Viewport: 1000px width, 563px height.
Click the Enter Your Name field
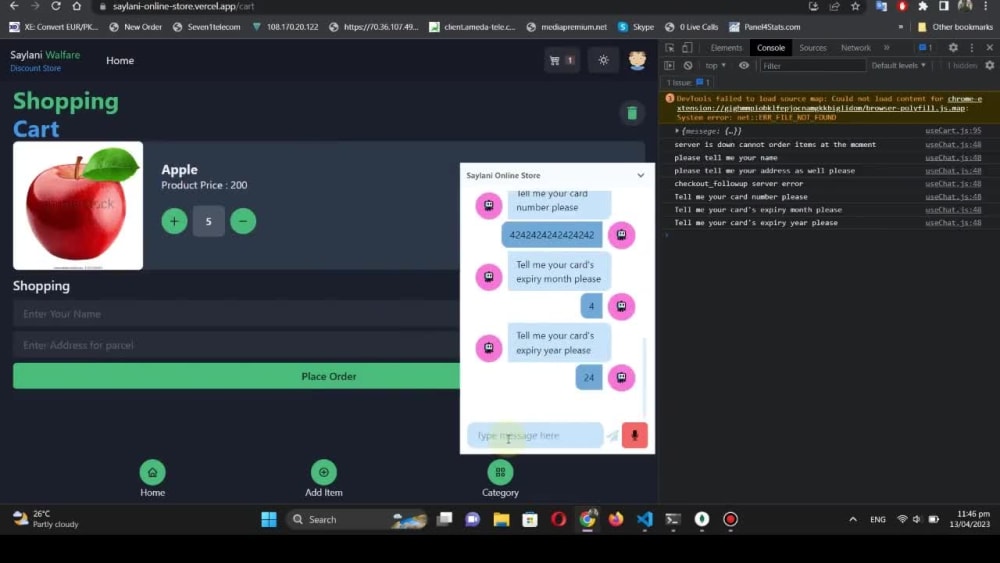coord(236,314)
